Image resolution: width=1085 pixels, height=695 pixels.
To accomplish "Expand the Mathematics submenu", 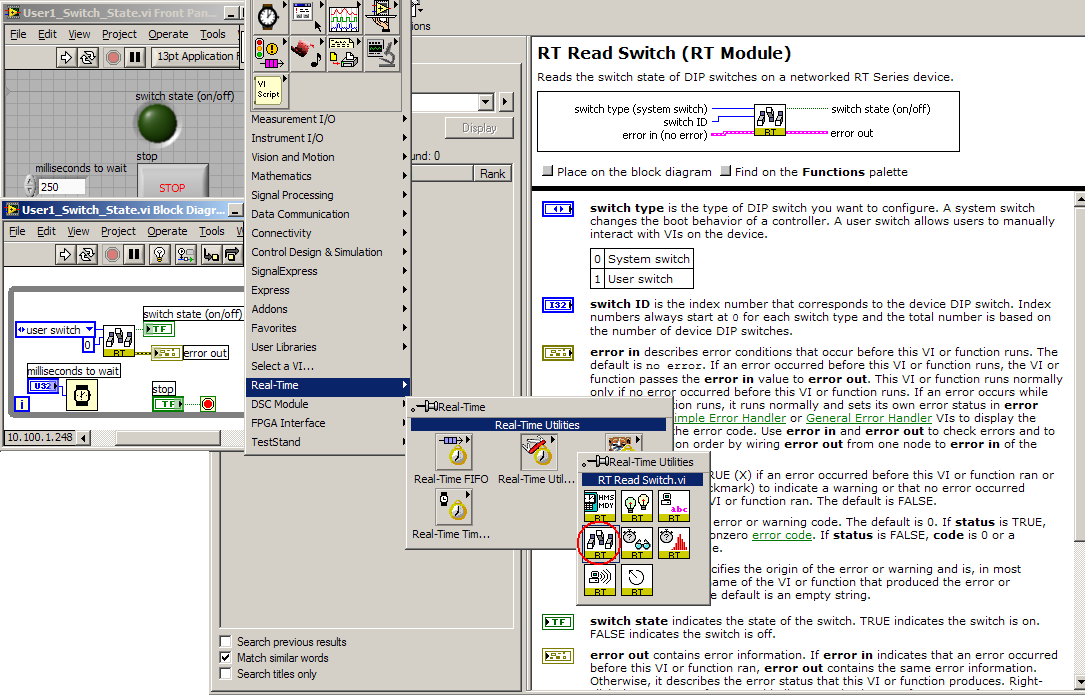I will (x=328, y=176).
